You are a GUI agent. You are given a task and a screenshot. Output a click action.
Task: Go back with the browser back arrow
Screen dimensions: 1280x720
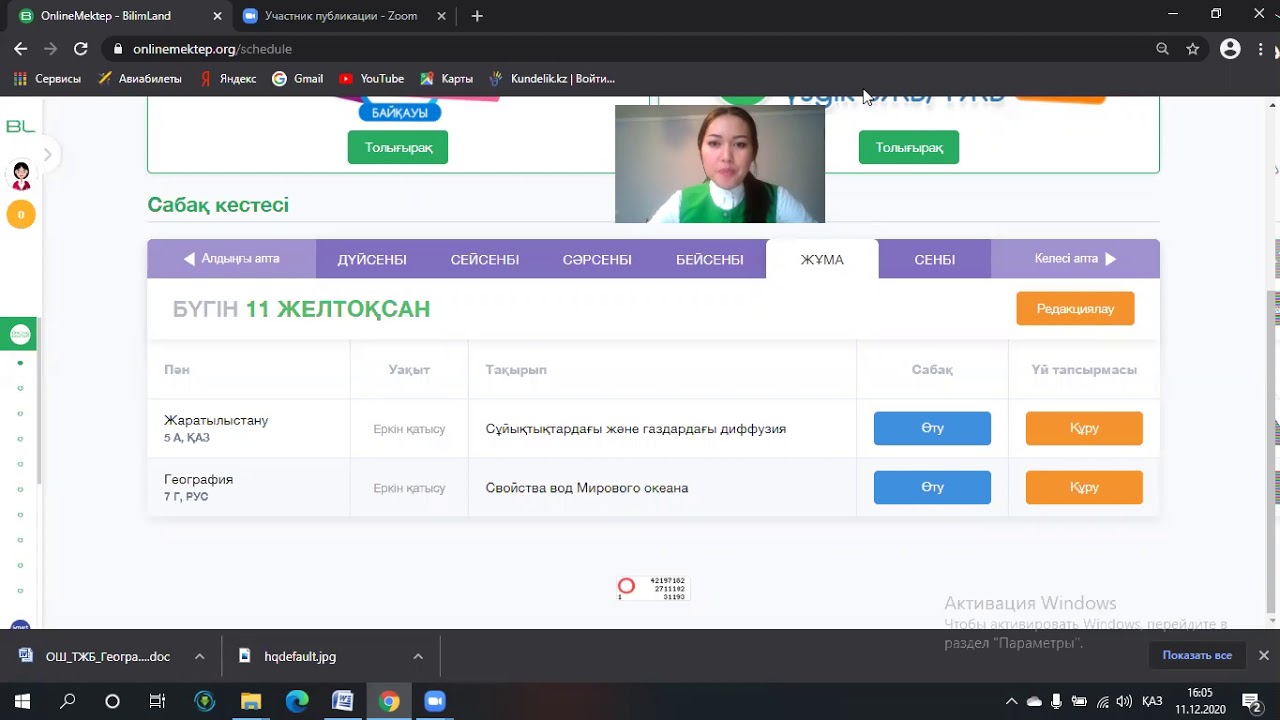click(x=21, y=48)
